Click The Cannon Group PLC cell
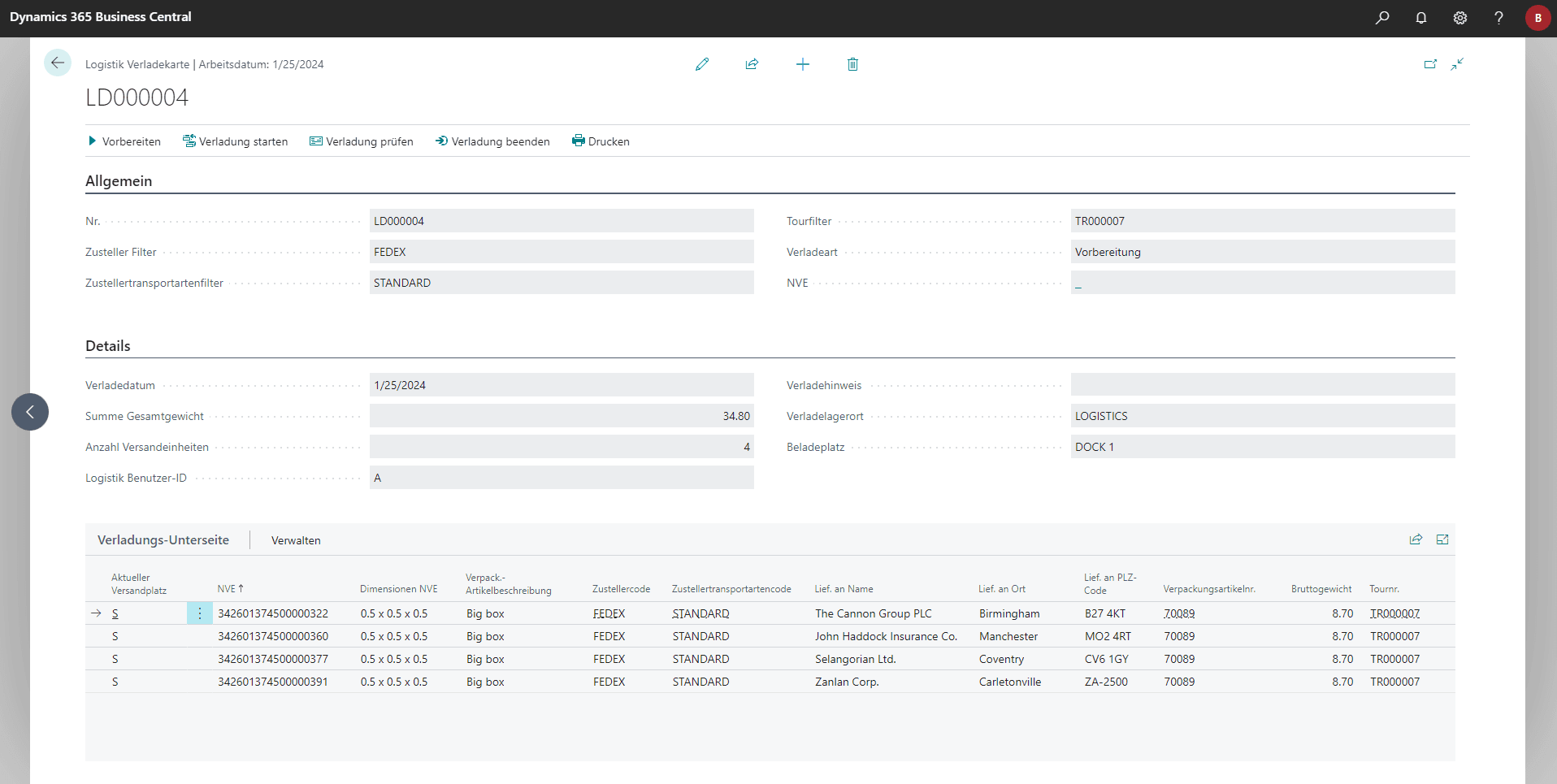1557x784 pixels. click(x=874, y=613)
